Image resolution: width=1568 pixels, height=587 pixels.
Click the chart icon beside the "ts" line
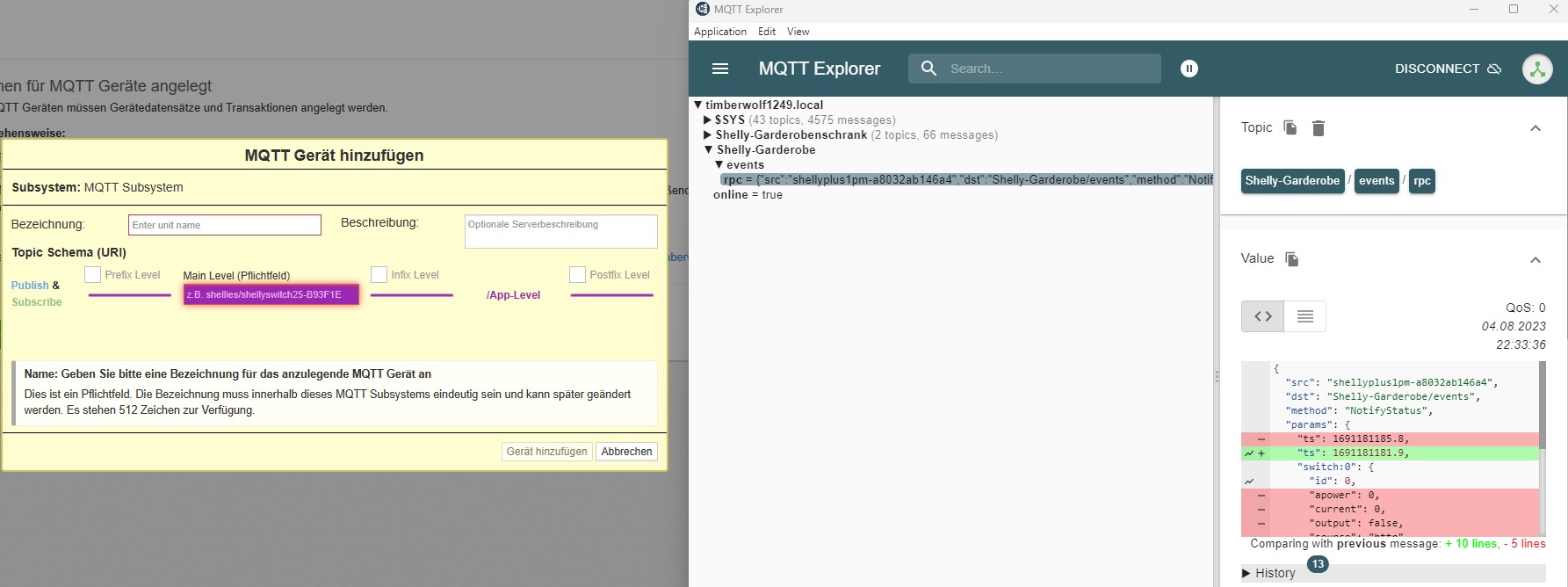[x=1248, y=453]
